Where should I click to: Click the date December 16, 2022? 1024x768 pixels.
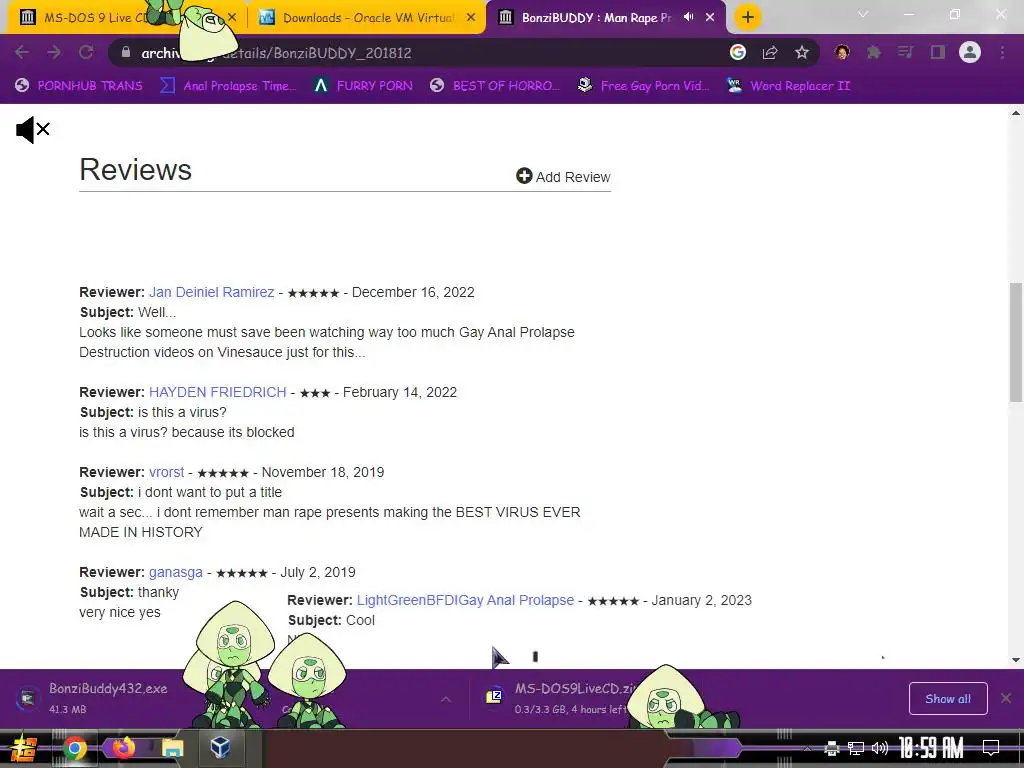pyautogui.click(x=413, y=292)
